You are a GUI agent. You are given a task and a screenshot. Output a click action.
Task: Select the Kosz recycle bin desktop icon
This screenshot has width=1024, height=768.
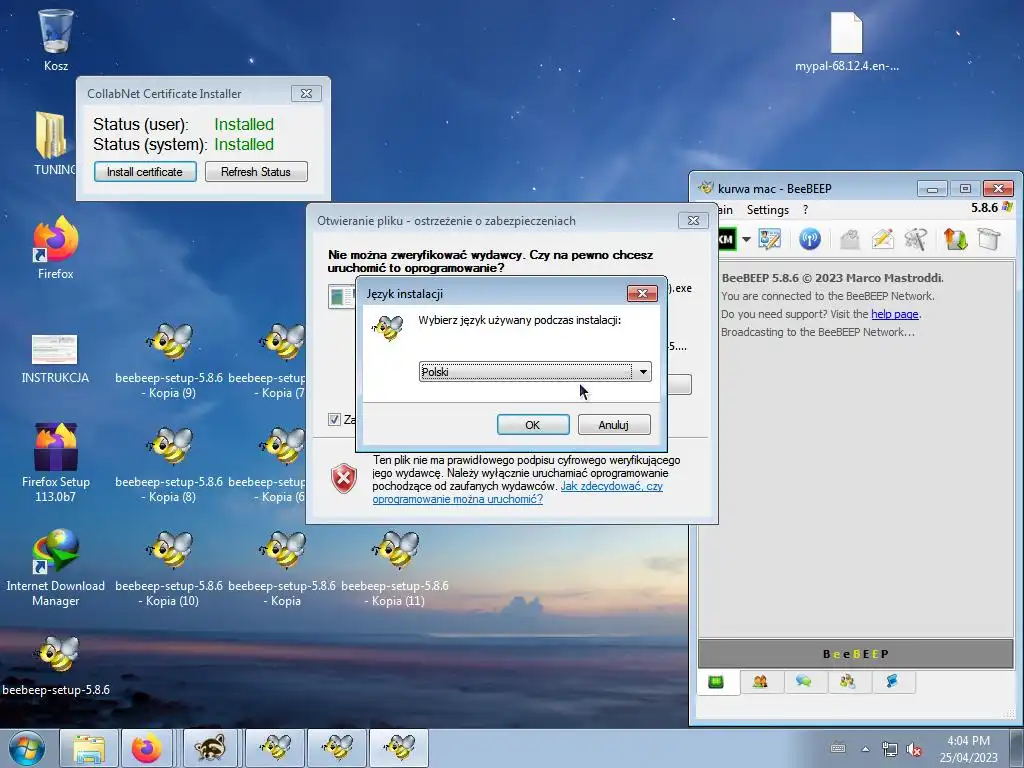pyautogui.click(x=56, y=40)
